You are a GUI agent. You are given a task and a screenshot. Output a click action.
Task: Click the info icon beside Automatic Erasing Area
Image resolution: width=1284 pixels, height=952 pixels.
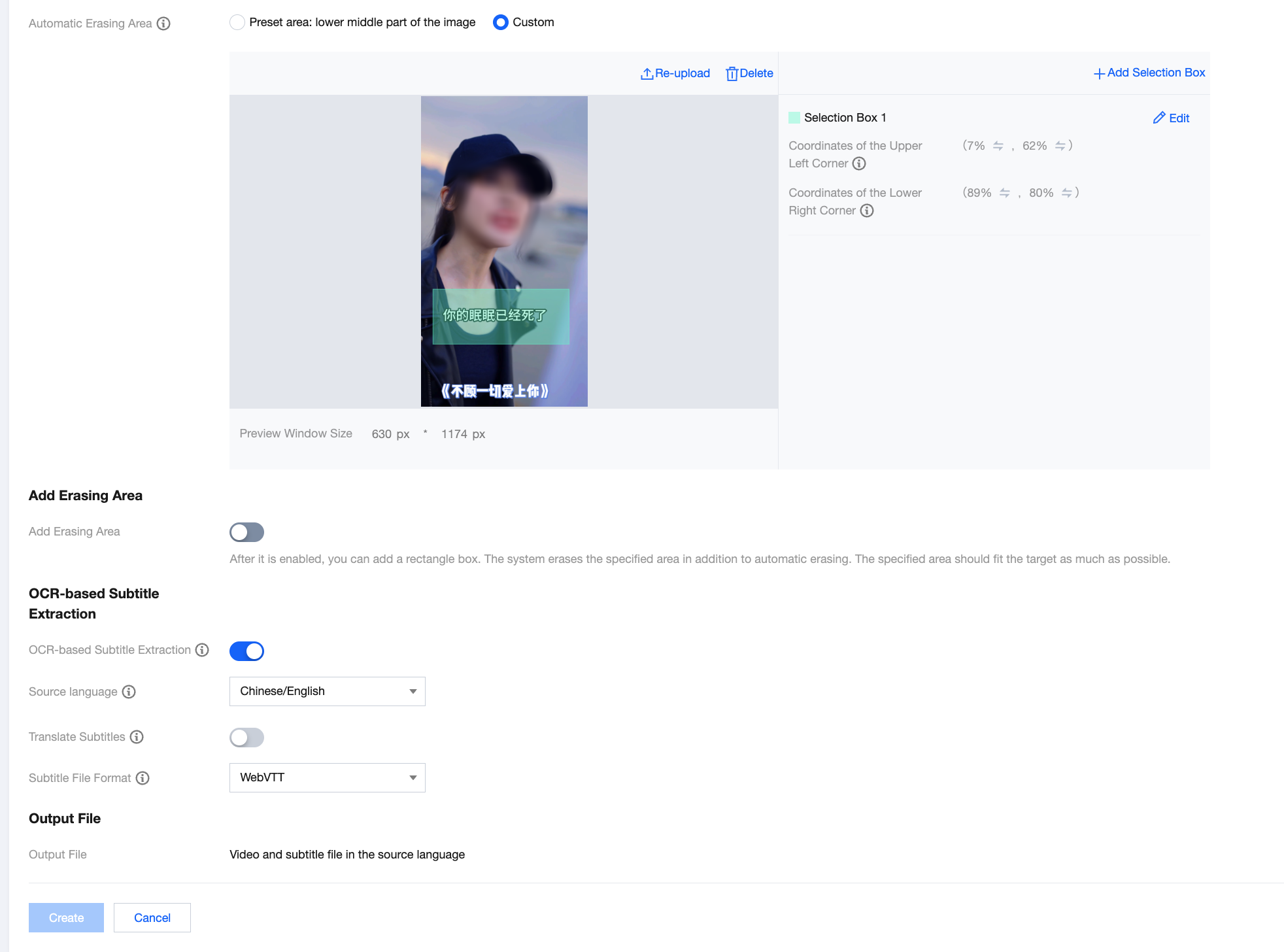coord(163,24)
